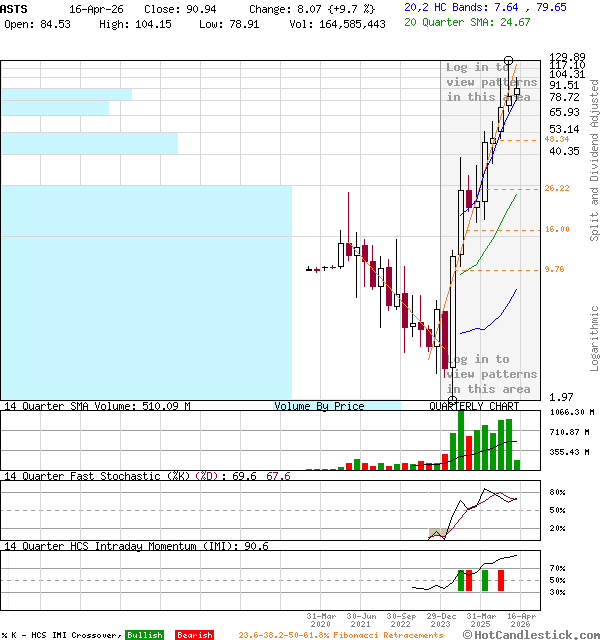Click the 9.76 Fibonacci retracement label
The height and width of the screenshot is (640, 600).
pos(554,269)
